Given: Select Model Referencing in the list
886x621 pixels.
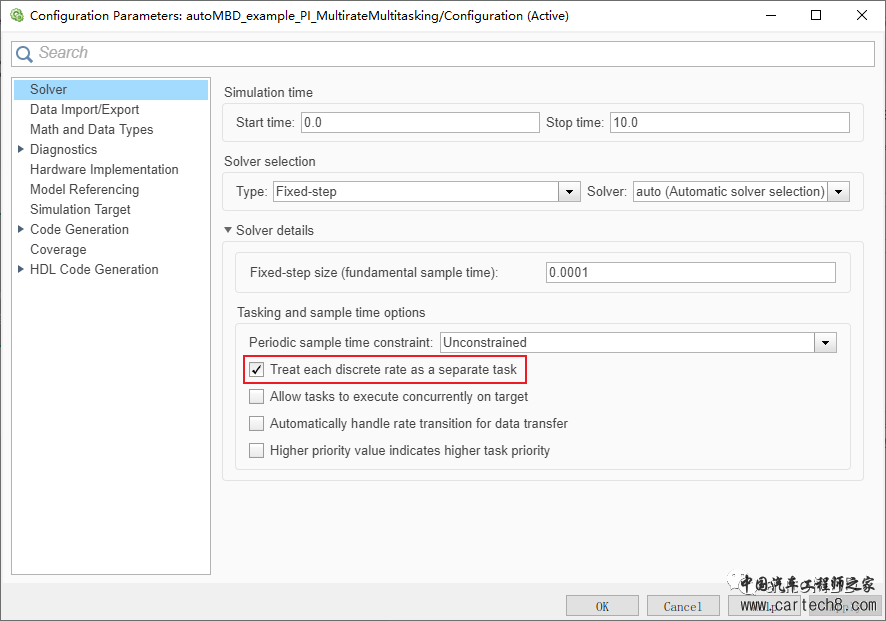Looking at the screenshot, I should pos(84,189).
